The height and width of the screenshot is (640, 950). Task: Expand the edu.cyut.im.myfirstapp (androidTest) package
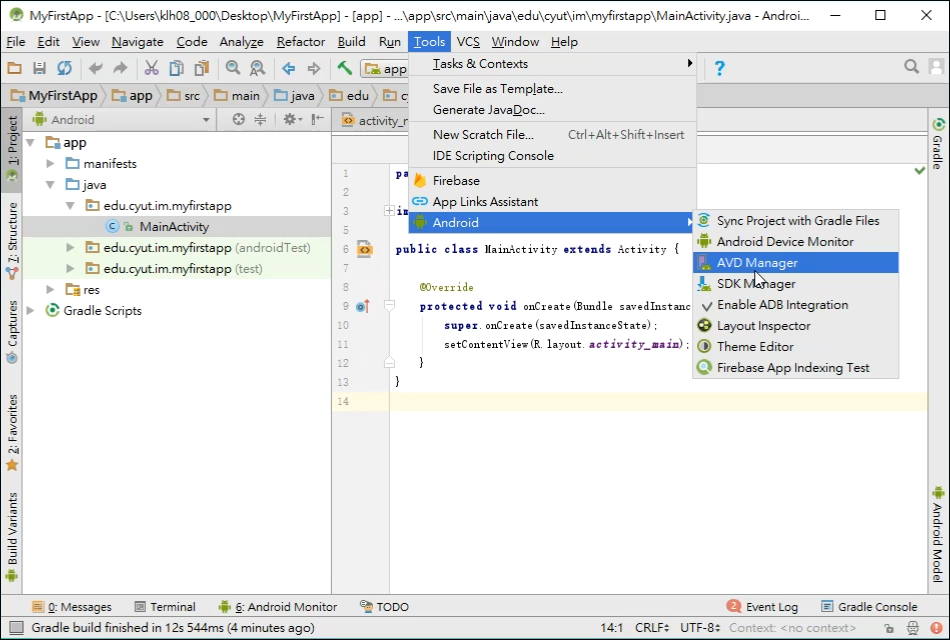(71, 248)
